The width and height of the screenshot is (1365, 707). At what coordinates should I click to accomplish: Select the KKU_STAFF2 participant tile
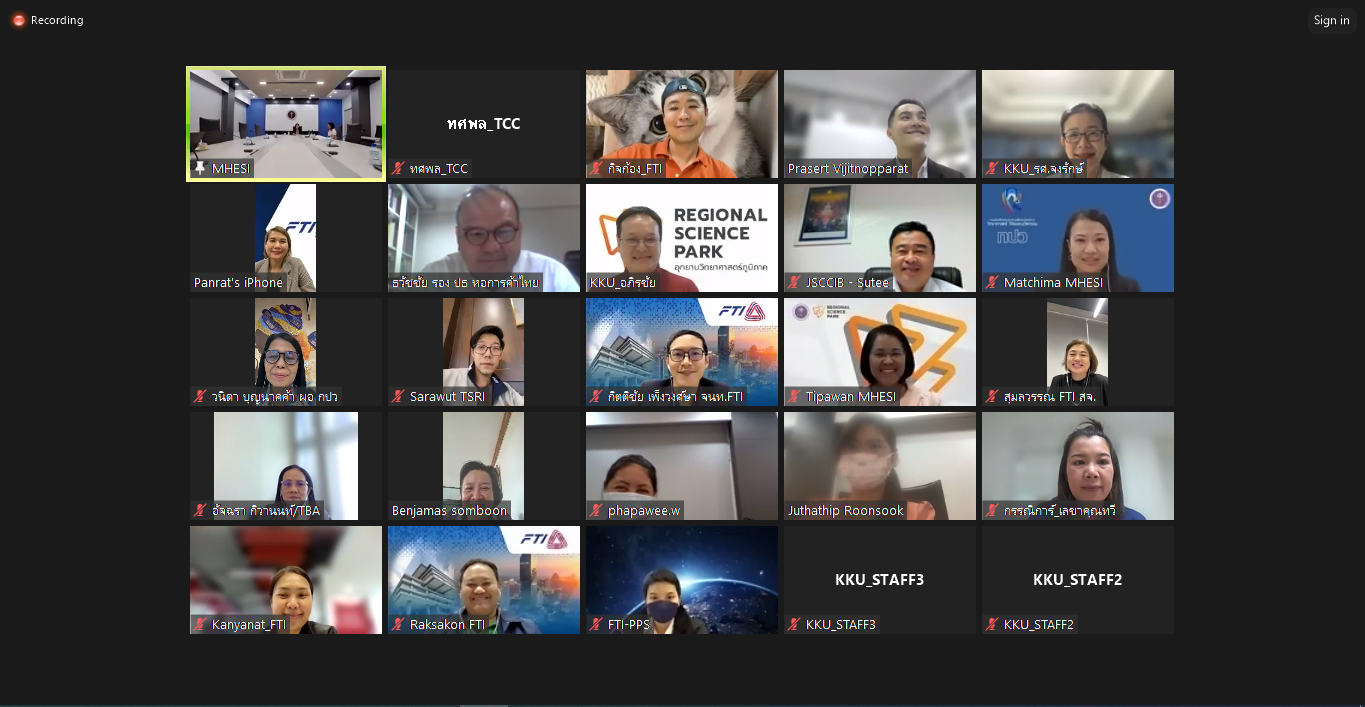click(x=1077, y=580)
